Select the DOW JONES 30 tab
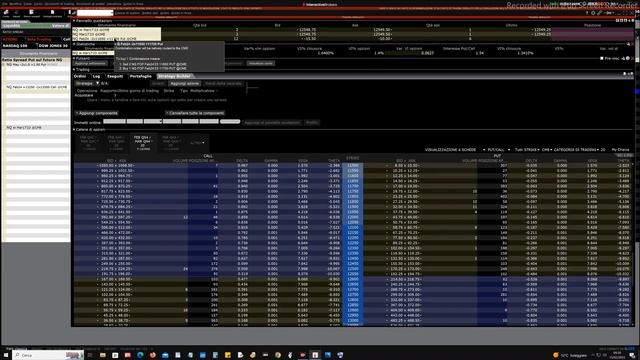Screen dimensions: 640x360 pos(53,46)
